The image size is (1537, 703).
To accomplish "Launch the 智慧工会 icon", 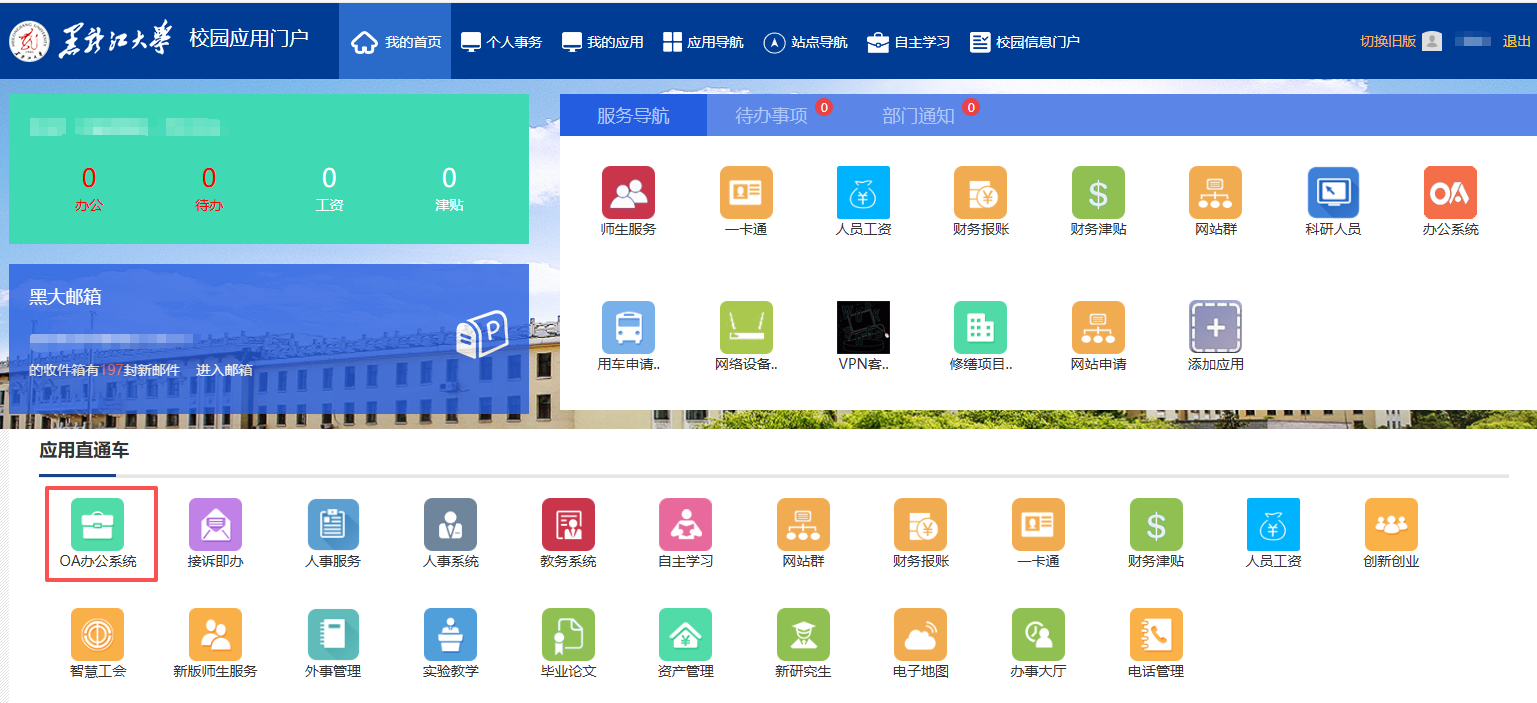I will [98, 635].
